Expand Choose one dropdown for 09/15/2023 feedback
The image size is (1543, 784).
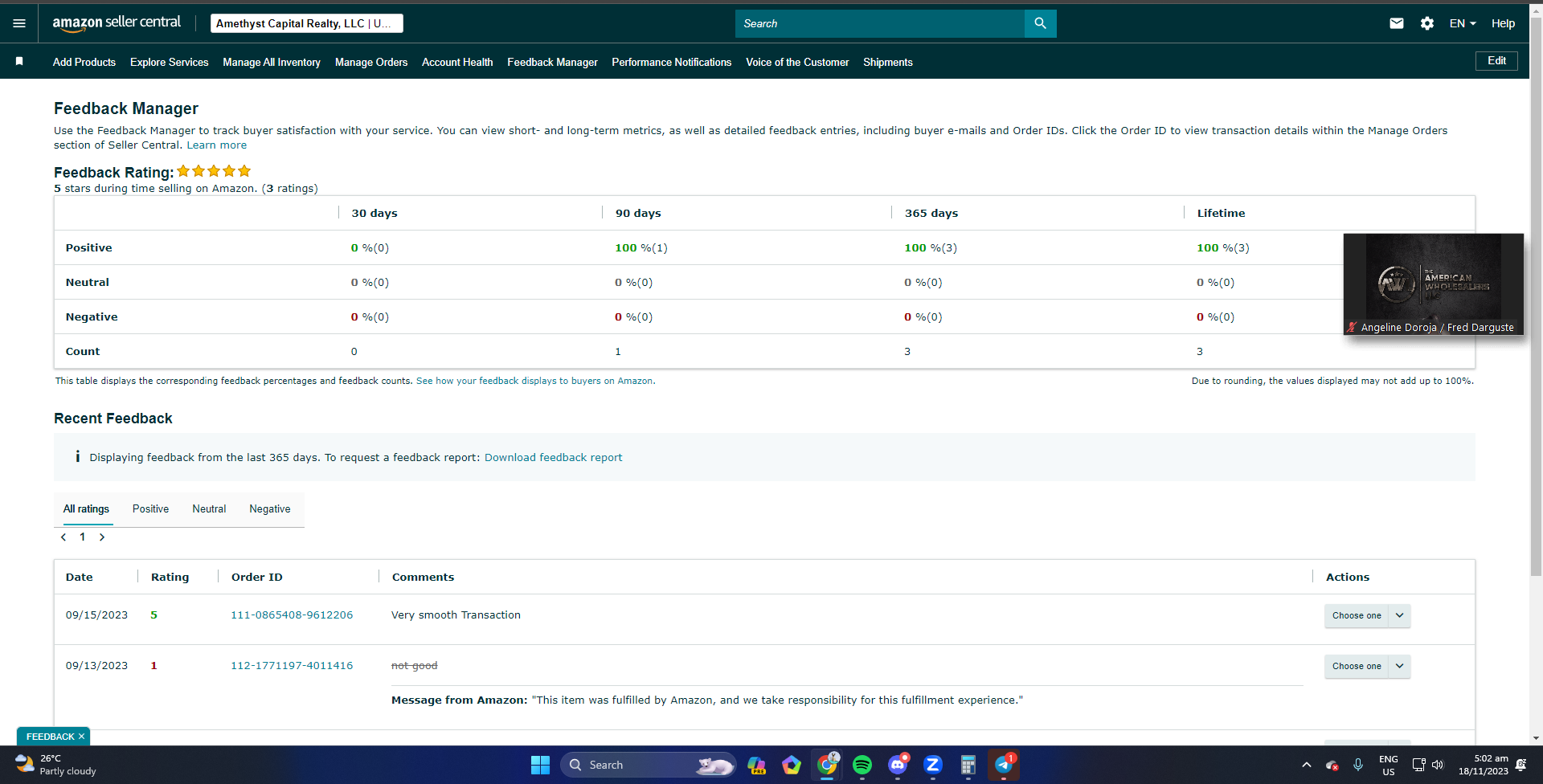(x=1367, y=615)
